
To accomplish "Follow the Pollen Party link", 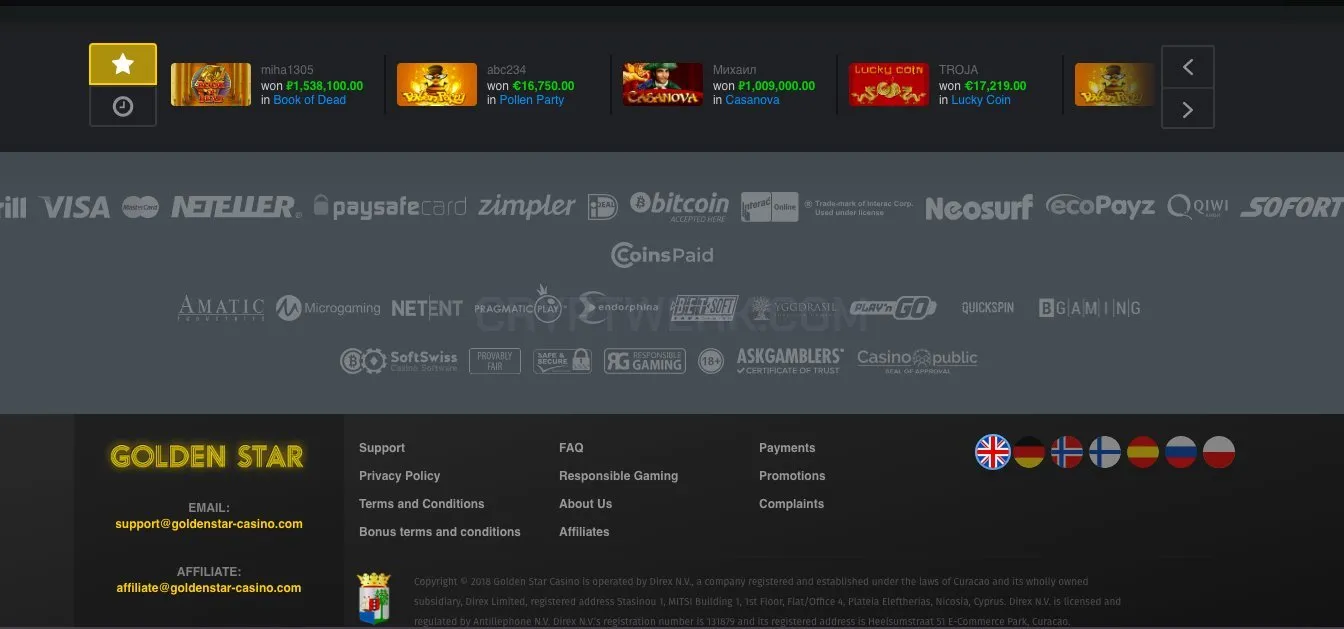I will (532, 100).
